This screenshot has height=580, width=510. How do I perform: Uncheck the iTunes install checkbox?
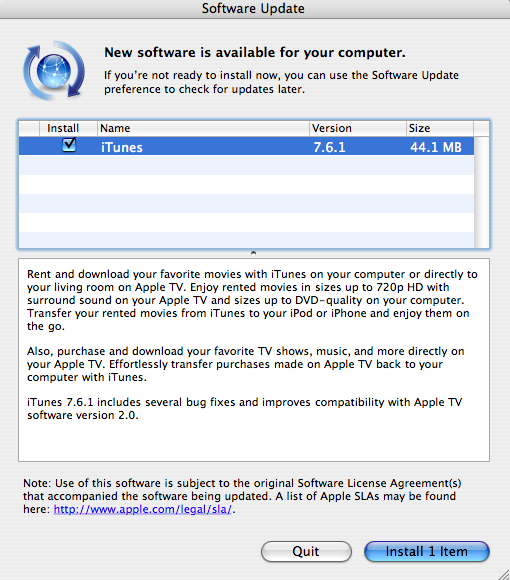pos(69,145)
